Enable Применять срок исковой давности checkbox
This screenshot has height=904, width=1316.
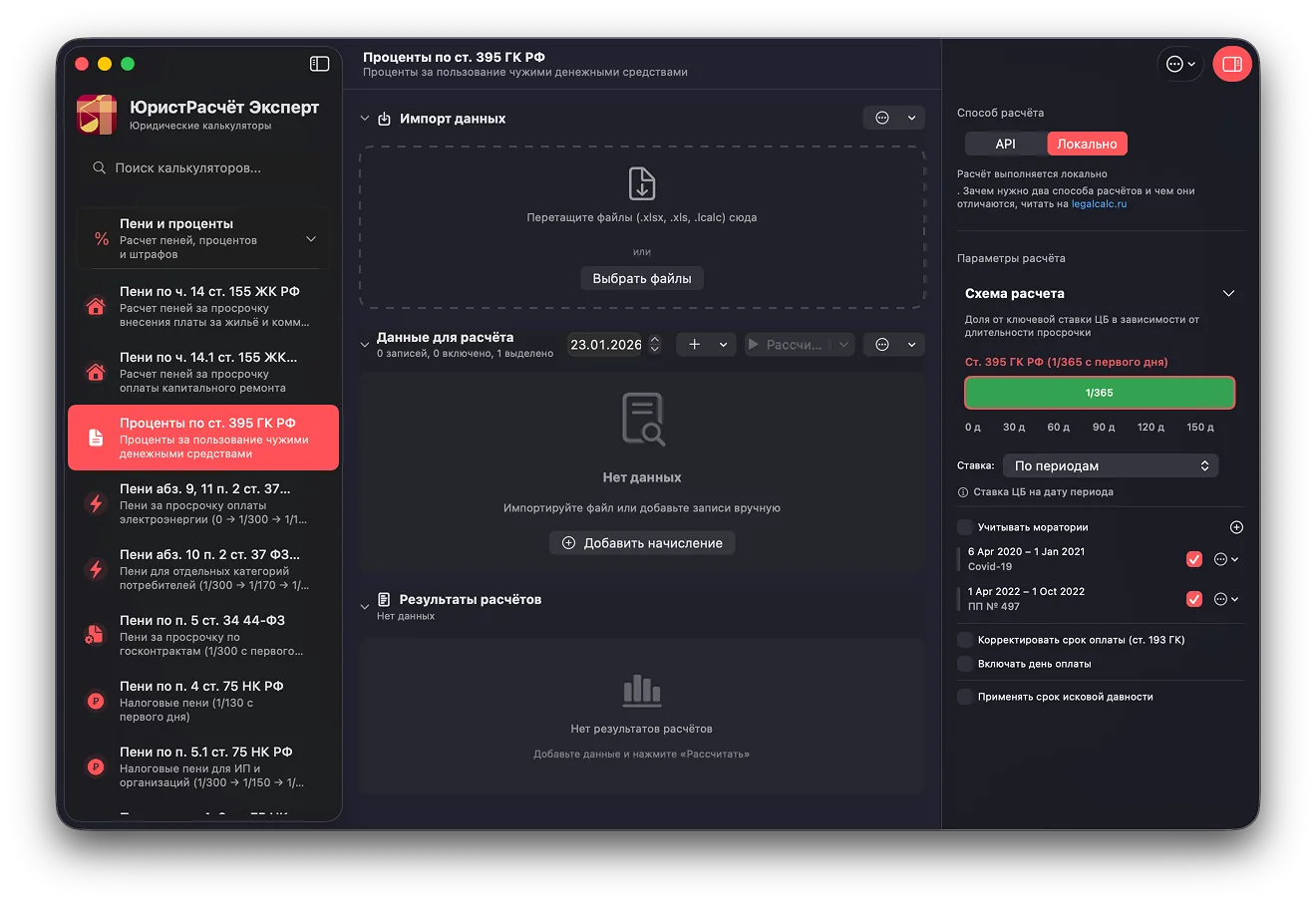965,697
